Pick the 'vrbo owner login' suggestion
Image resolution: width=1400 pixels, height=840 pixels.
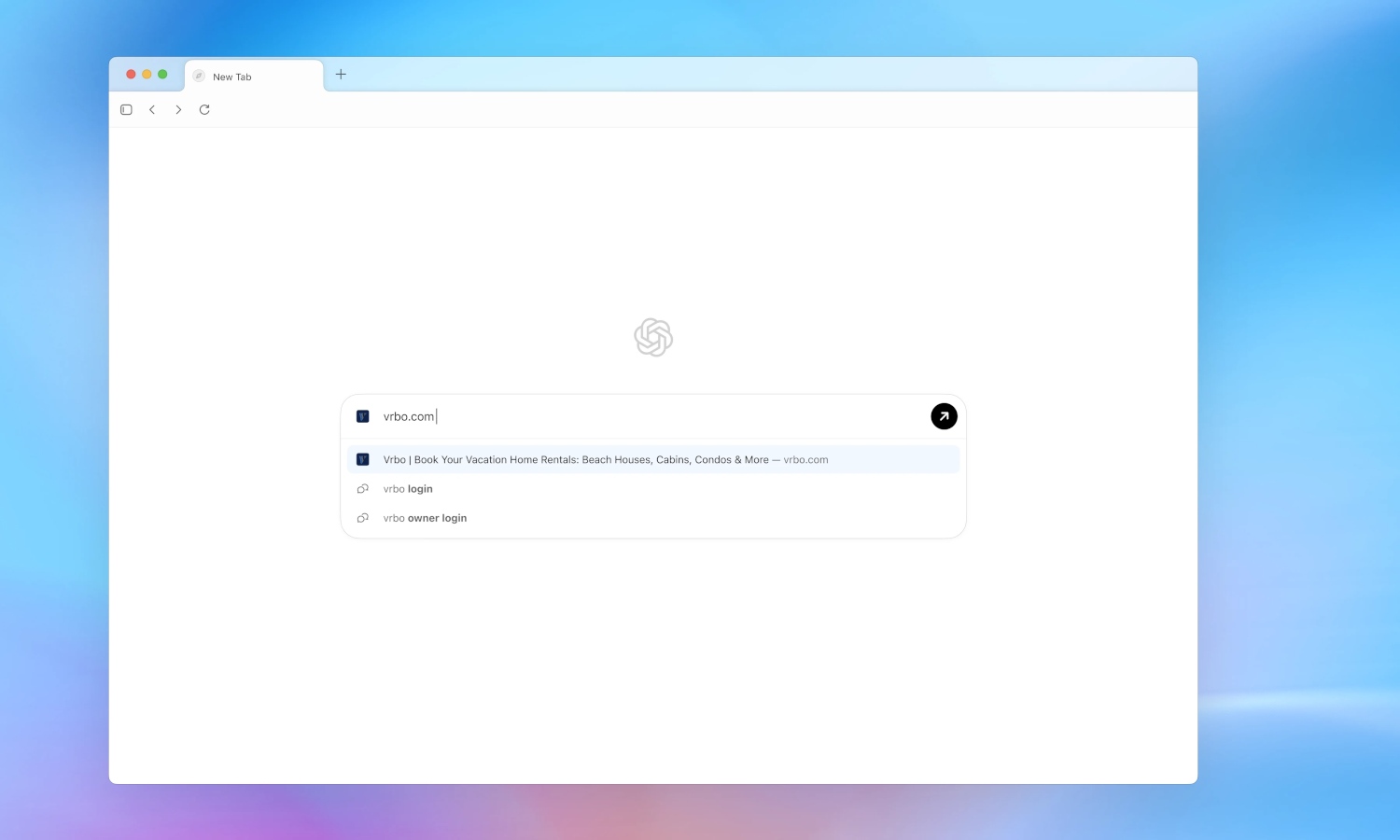(x=425, y=518)
